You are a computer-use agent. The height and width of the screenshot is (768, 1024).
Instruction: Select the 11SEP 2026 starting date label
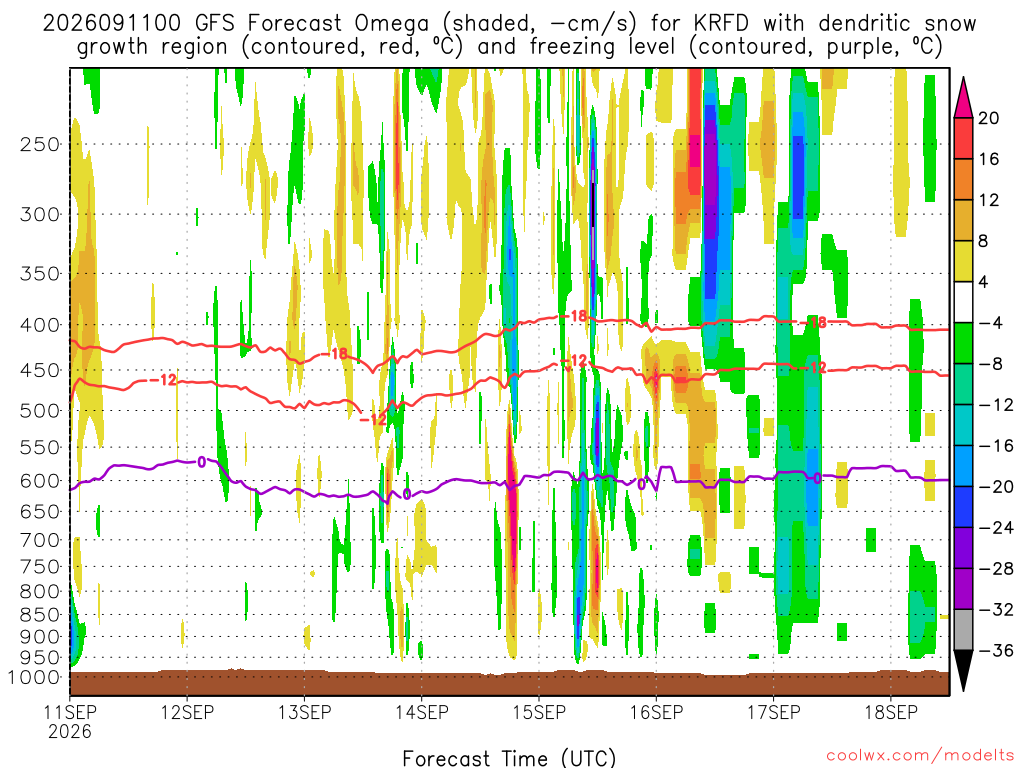coord(70,721)
